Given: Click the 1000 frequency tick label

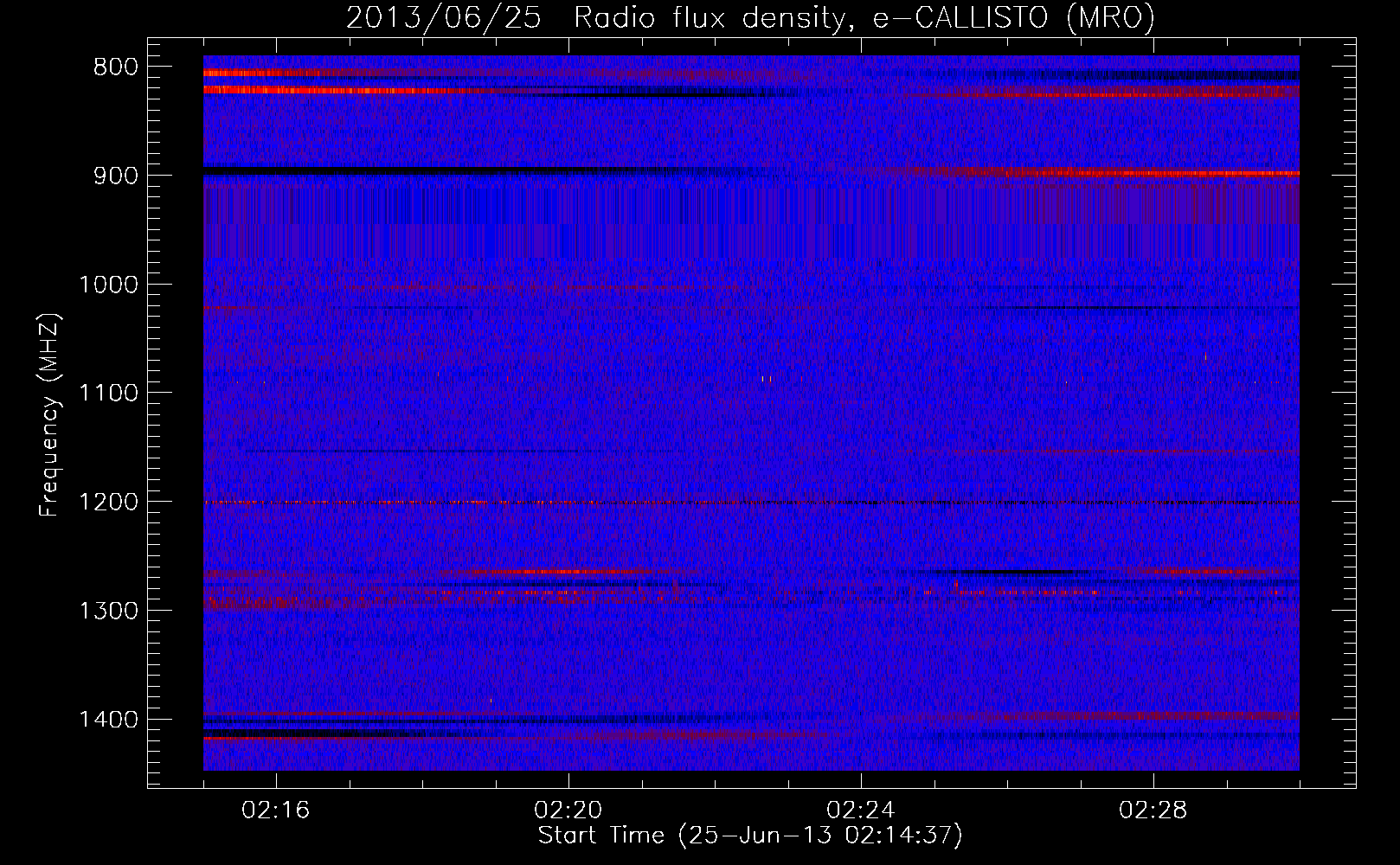Looking at the screenshot, I should 108,285.
